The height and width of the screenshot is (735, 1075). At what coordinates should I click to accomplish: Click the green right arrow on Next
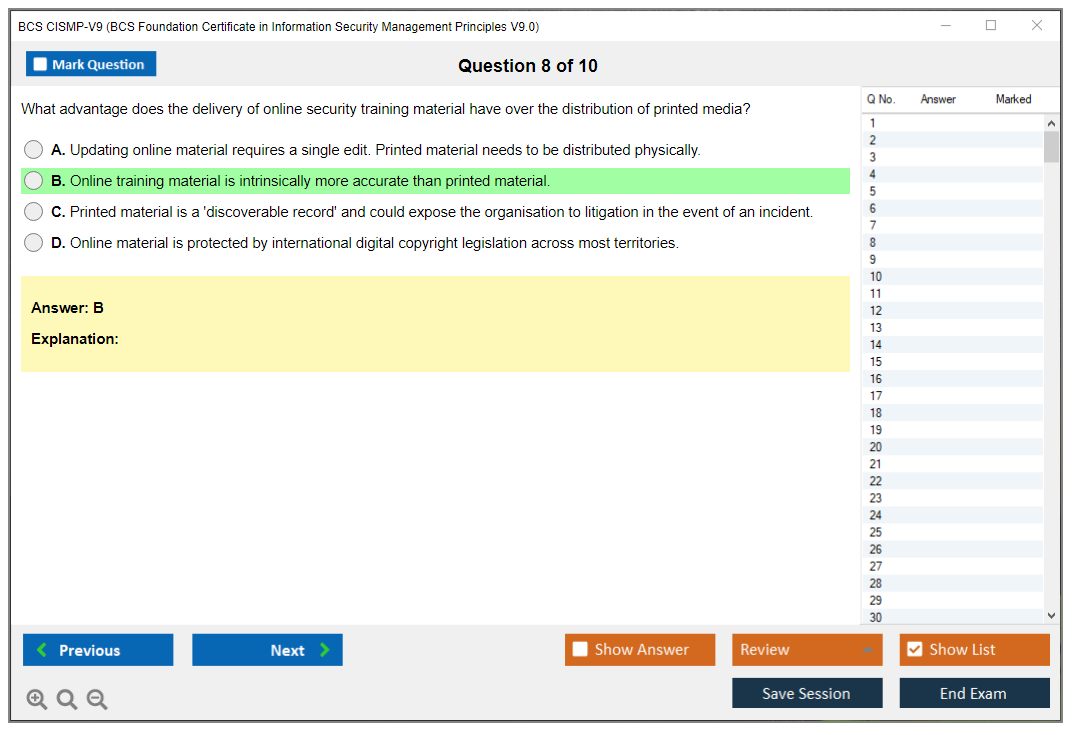coord(325,650)
